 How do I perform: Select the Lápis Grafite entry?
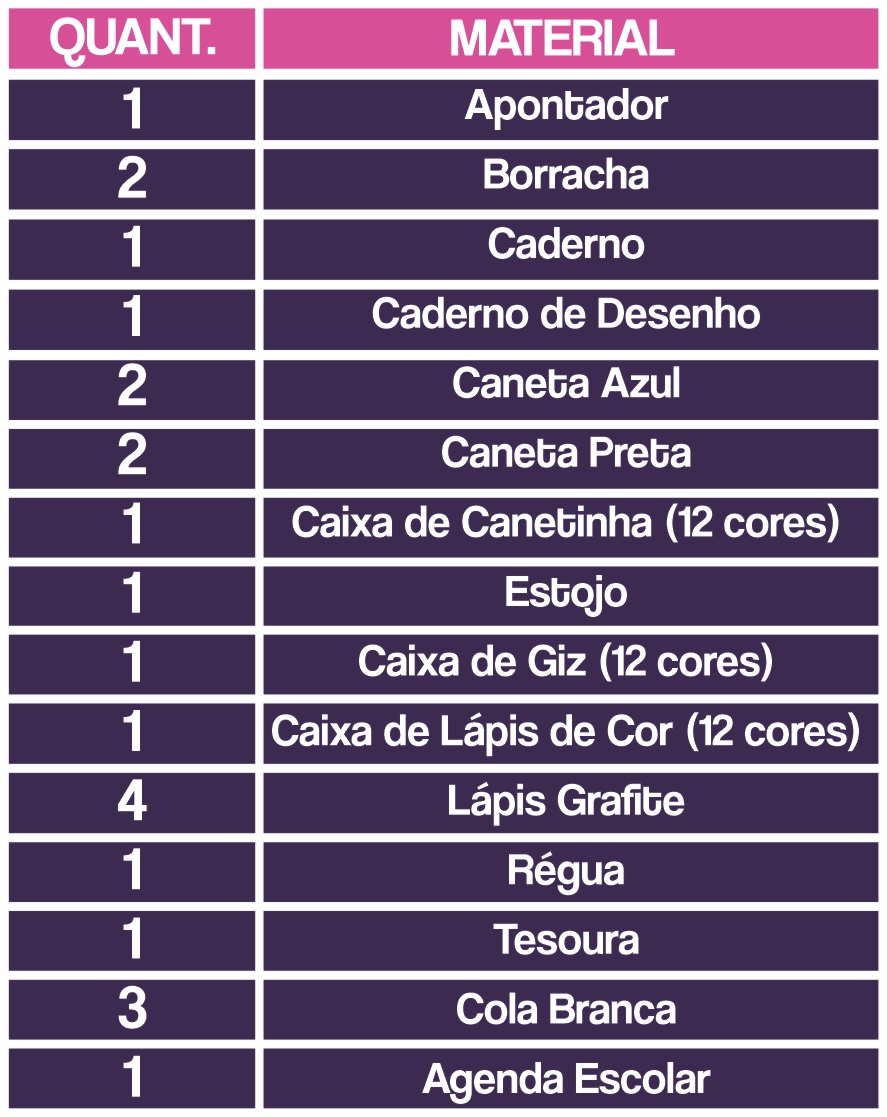pos(571,803)
